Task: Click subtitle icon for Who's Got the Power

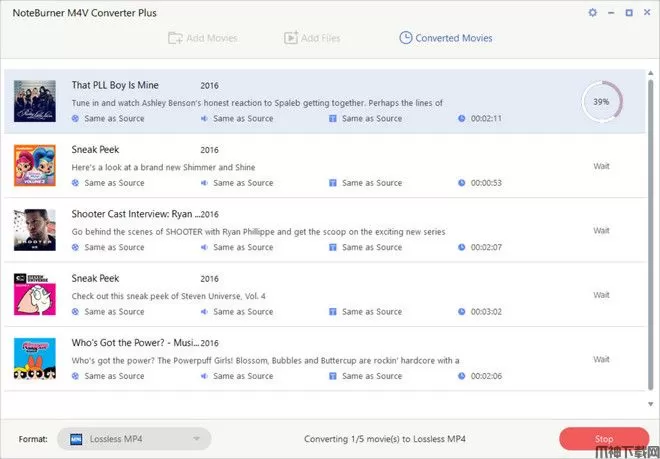Action: pos(332,376)
